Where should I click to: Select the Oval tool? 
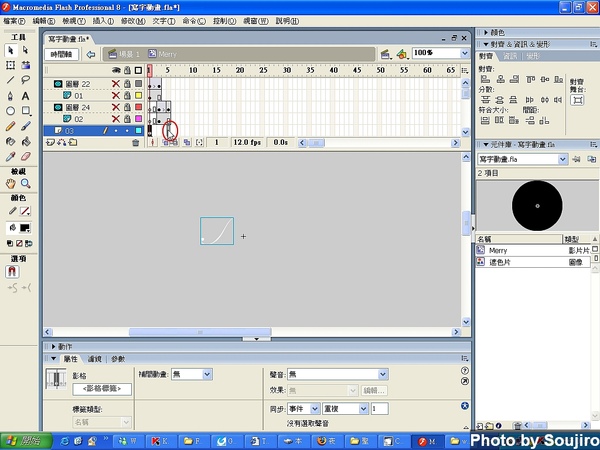click(10, 111)
